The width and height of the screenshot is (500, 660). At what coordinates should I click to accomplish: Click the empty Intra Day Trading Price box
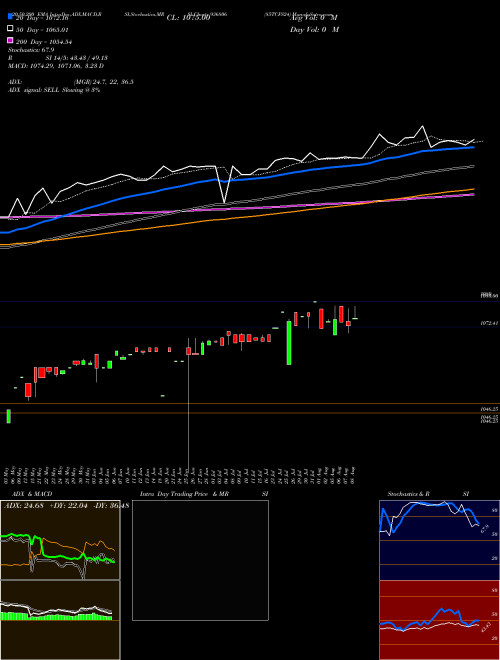[200, 560]
